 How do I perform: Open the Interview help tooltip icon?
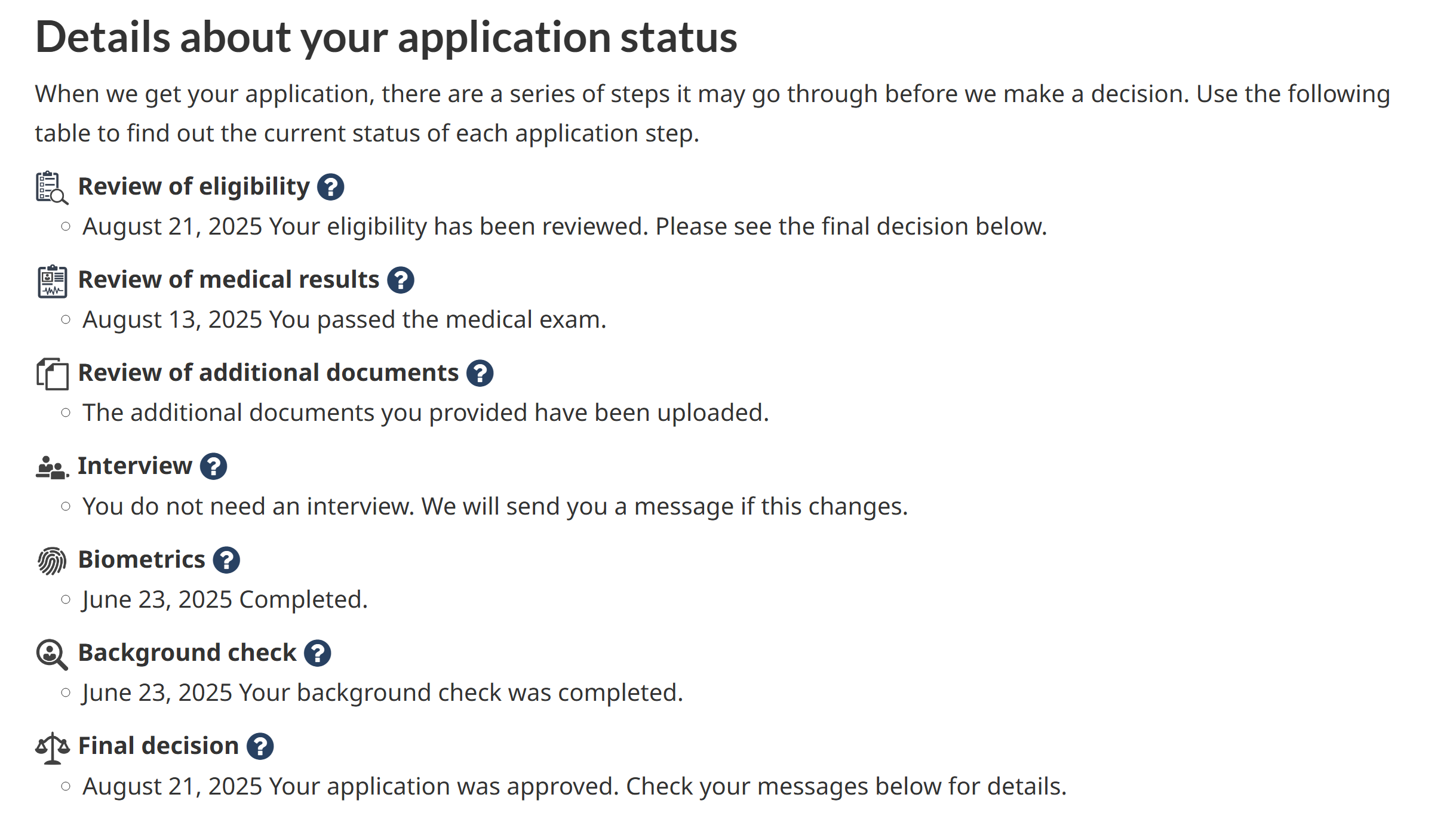pyautogui.click(x=213, y=466)
